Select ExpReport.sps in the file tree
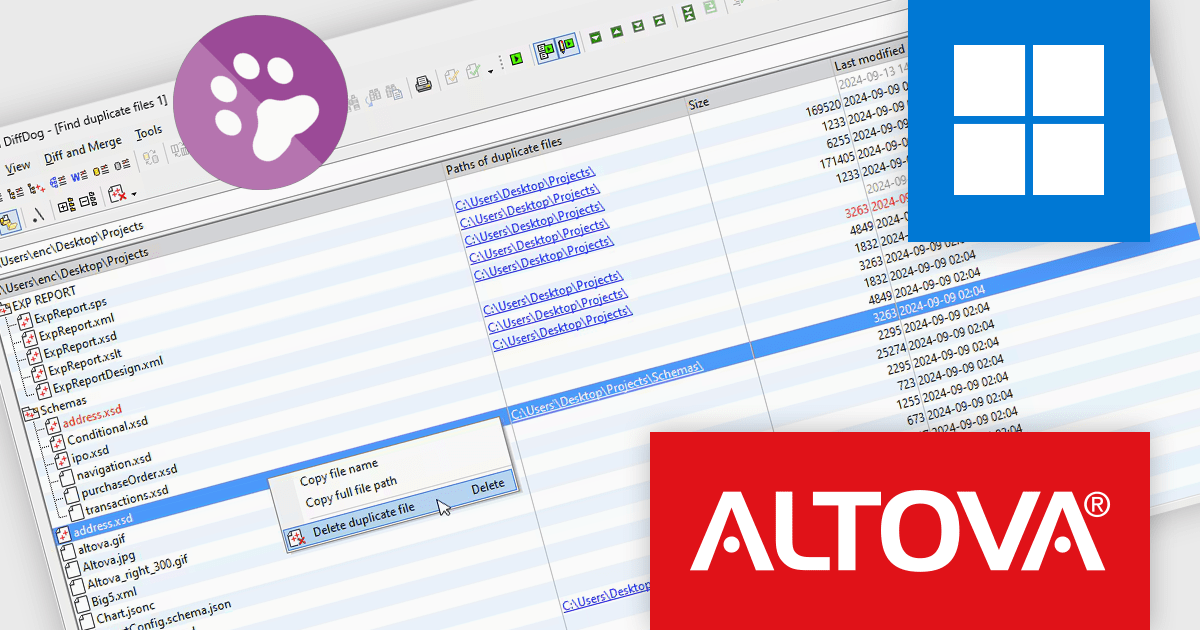1200x630 pixels. point(70,310)
